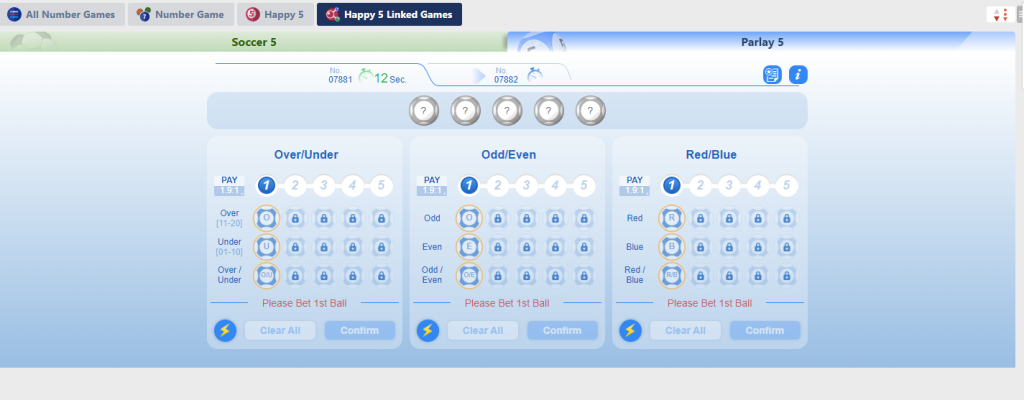Click locked Red/Blue icon for 5th ball

[786, 275]
